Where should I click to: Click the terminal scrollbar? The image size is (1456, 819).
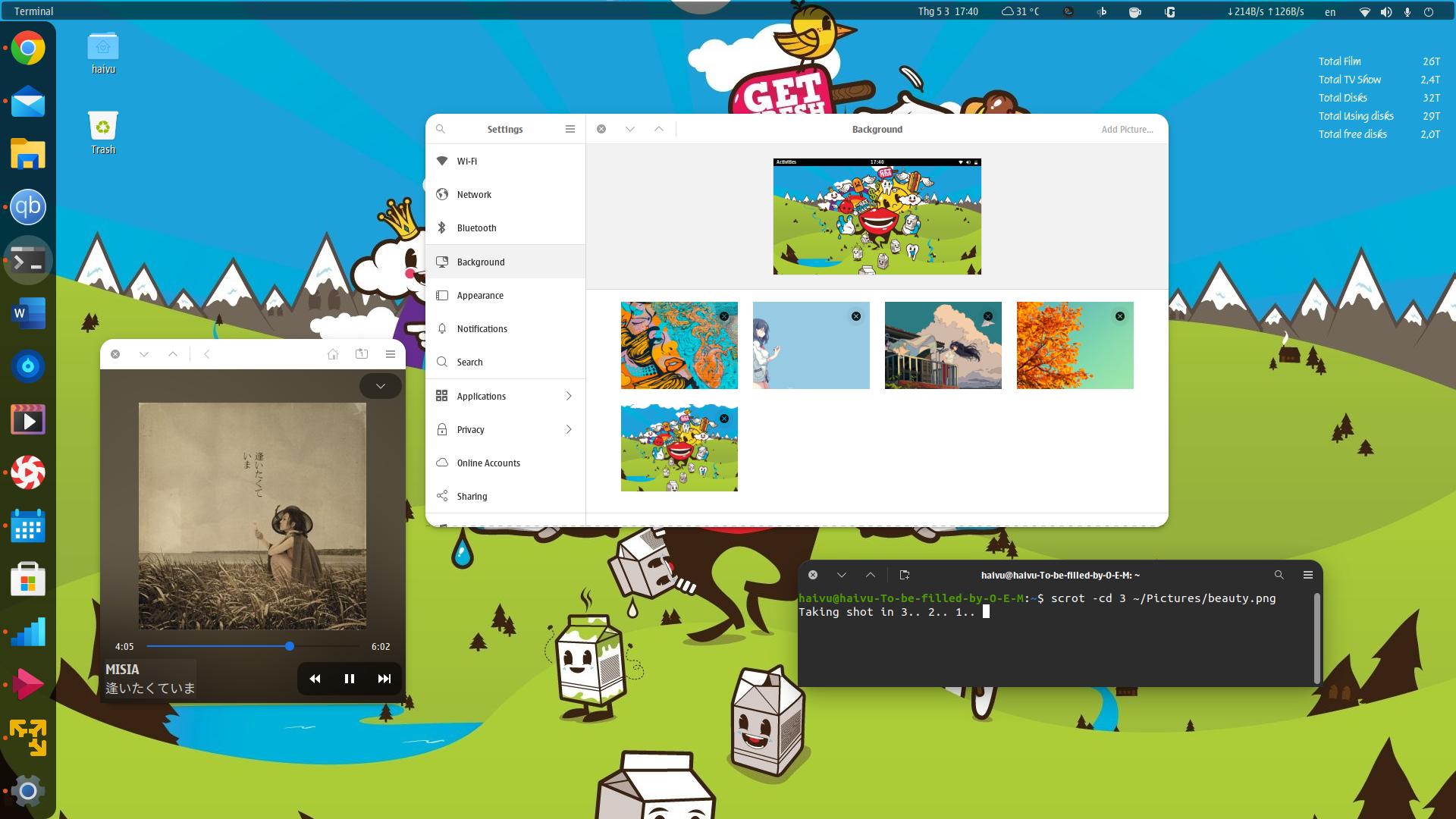click(x=1317, y=637)
